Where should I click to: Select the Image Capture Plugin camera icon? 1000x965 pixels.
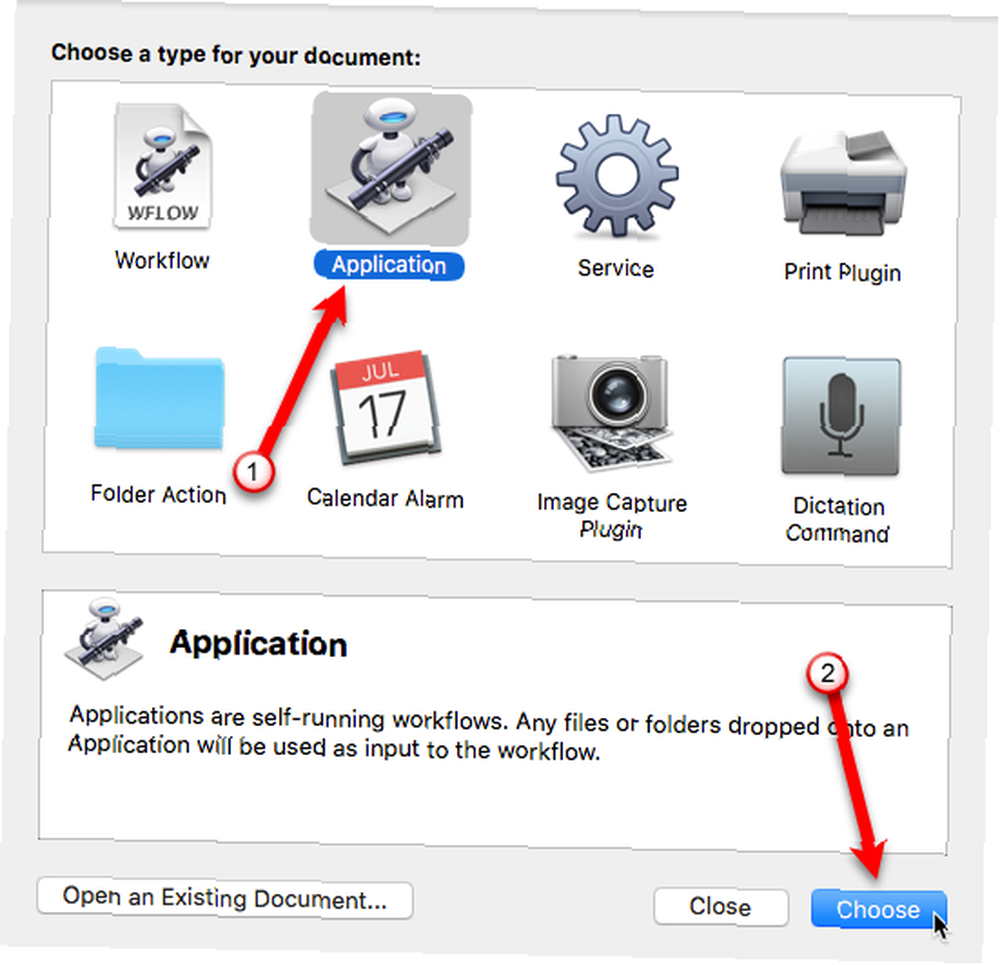[612, 413]
